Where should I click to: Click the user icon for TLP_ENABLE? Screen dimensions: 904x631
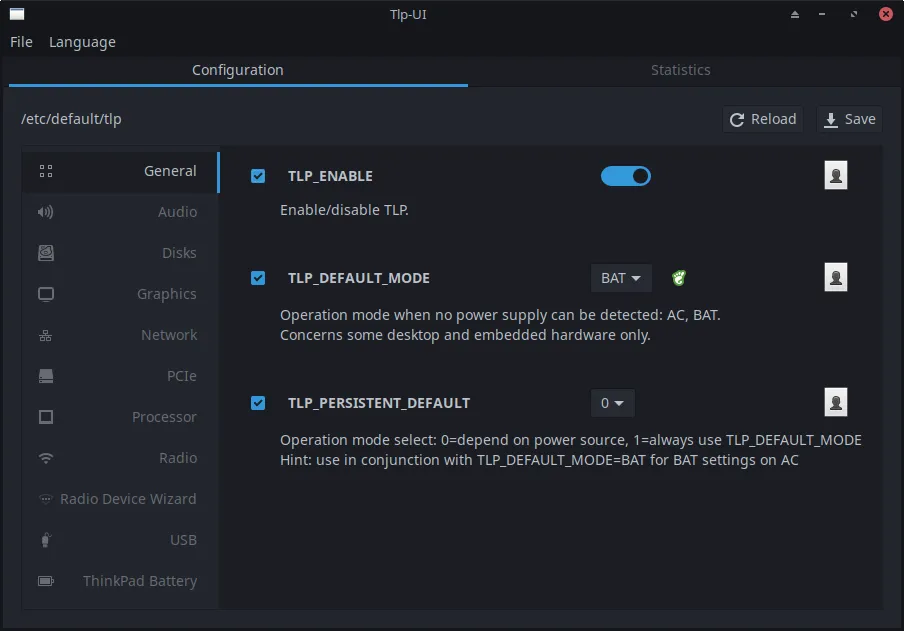tap(836, 175)
